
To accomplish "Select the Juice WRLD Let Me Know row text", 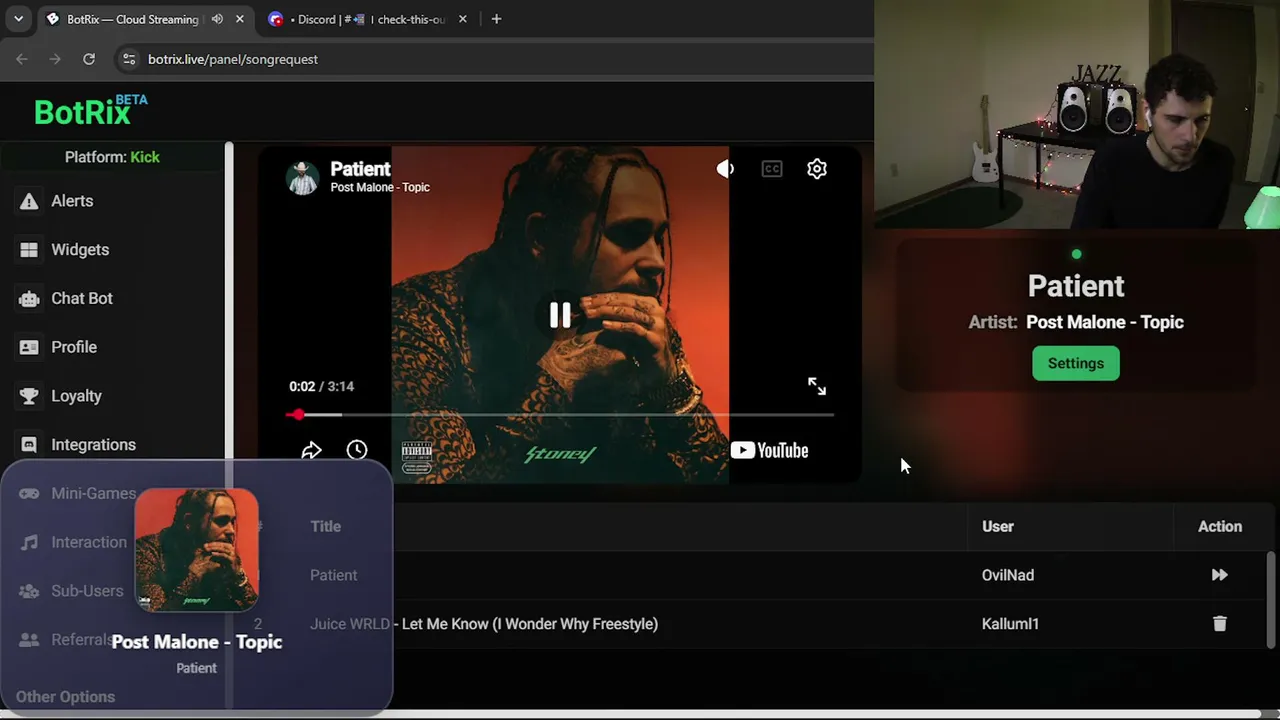I will [x=484, y=624].
